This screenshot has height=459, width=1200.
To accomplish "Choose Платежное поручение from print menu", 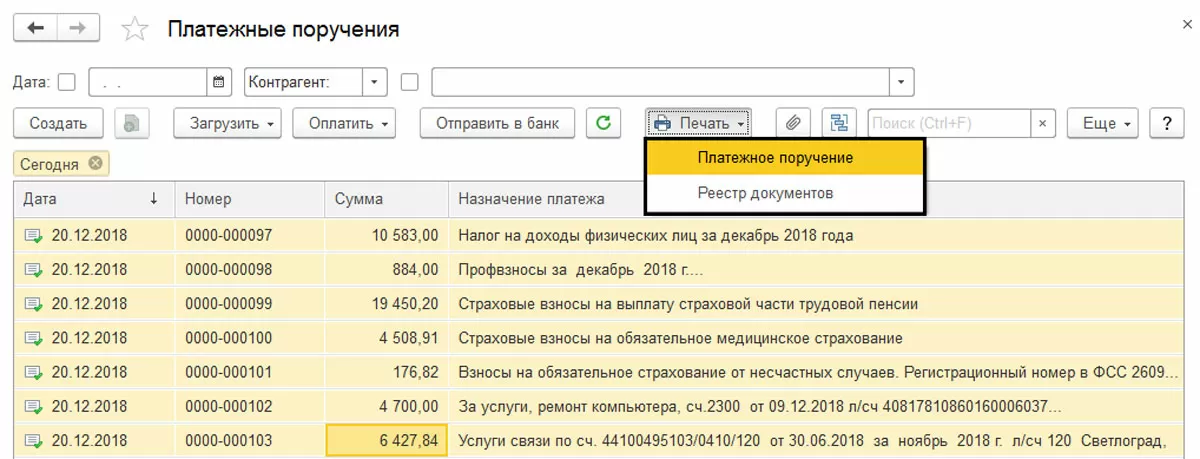I will coord(784,158).
